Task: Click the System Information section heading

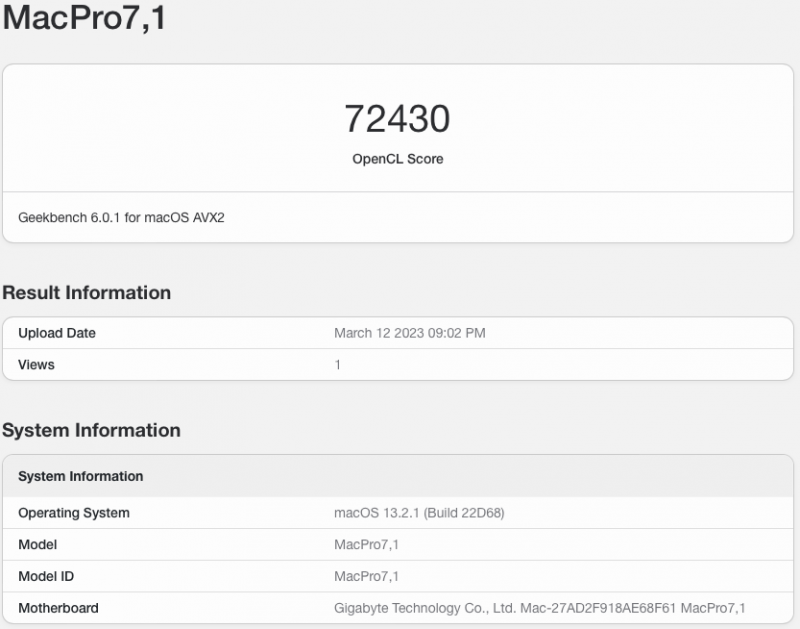Action: 94,430
